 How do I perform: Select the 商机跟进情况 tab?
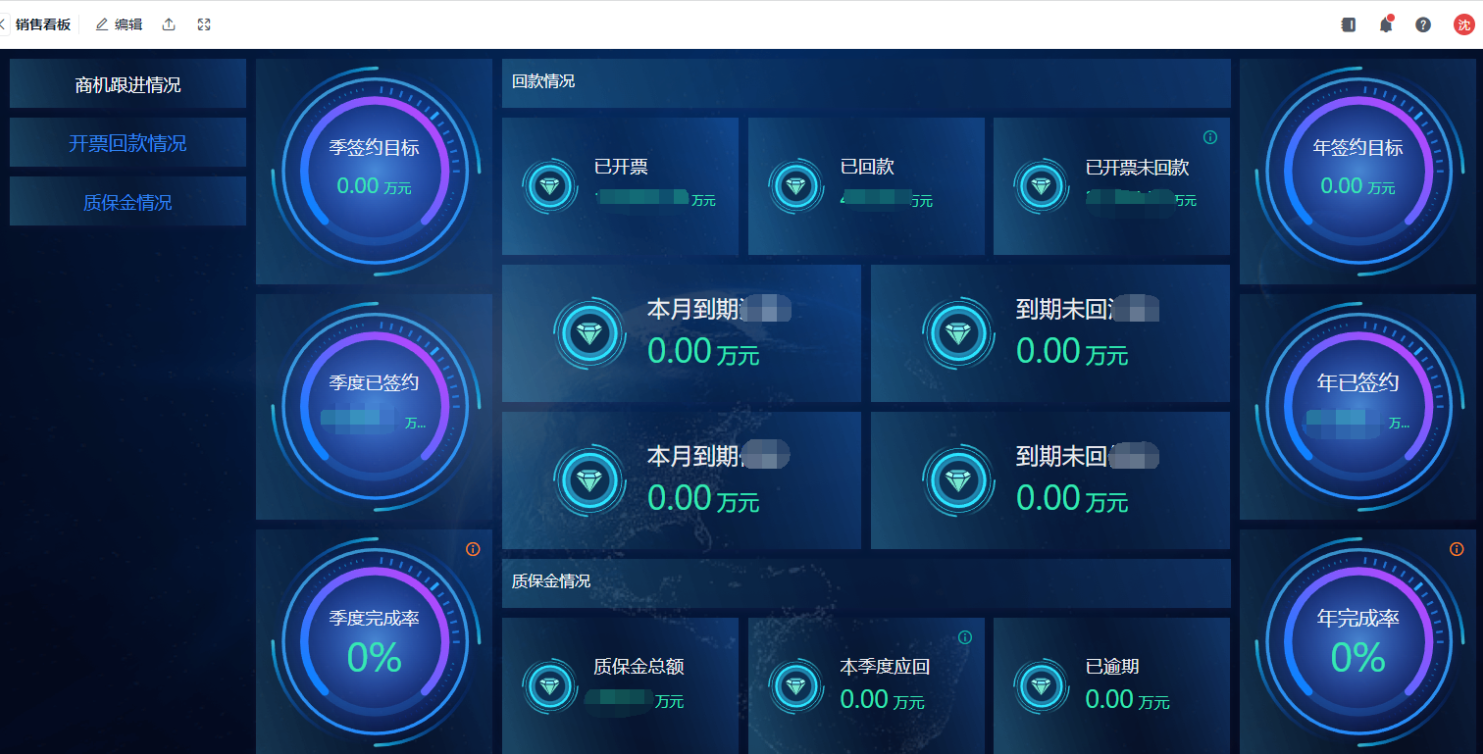pos(128,85)
